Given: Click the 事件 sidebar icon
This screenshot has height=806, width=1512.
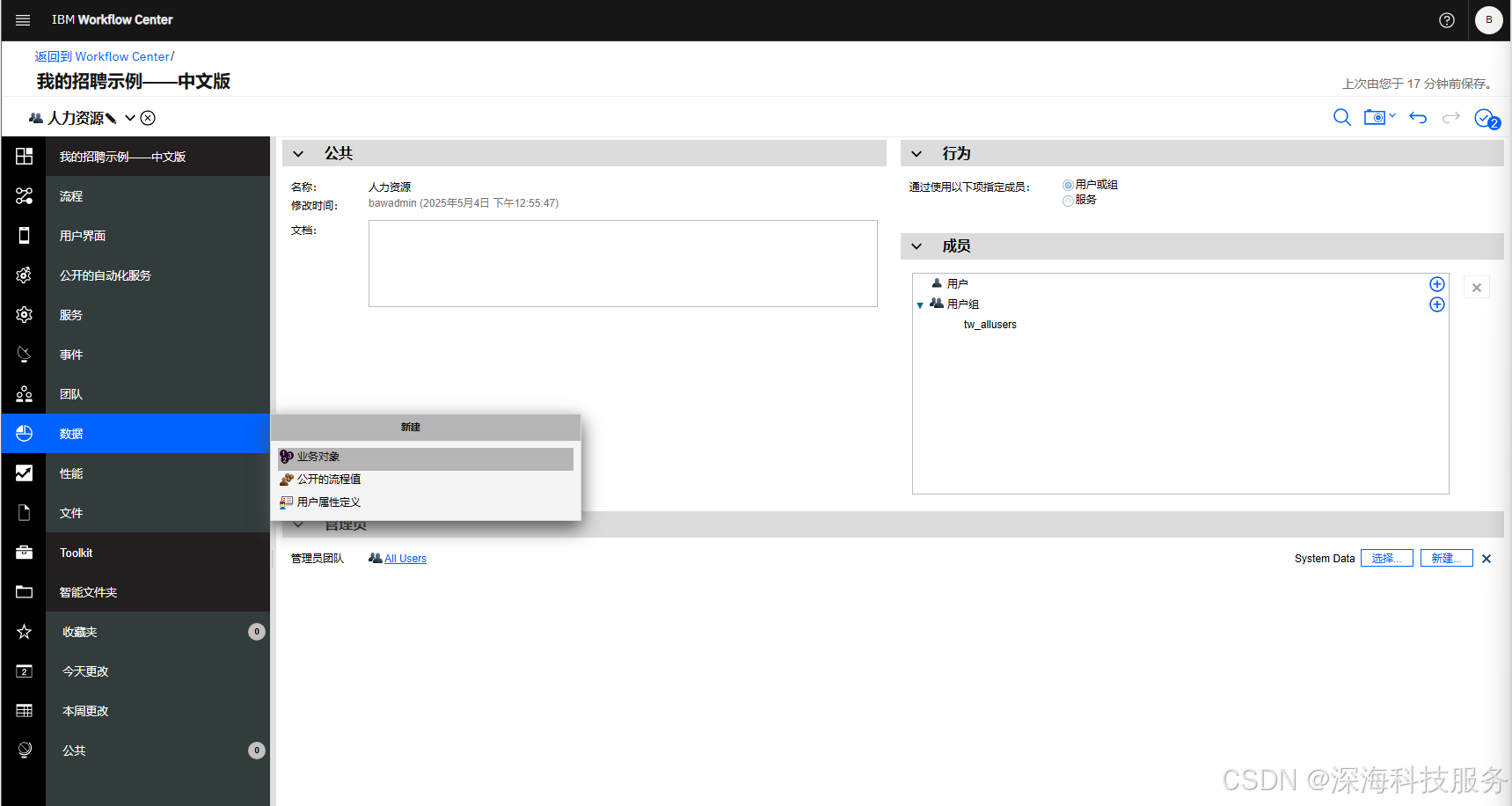Looking at the screenshot, I should tap(24, 354).
